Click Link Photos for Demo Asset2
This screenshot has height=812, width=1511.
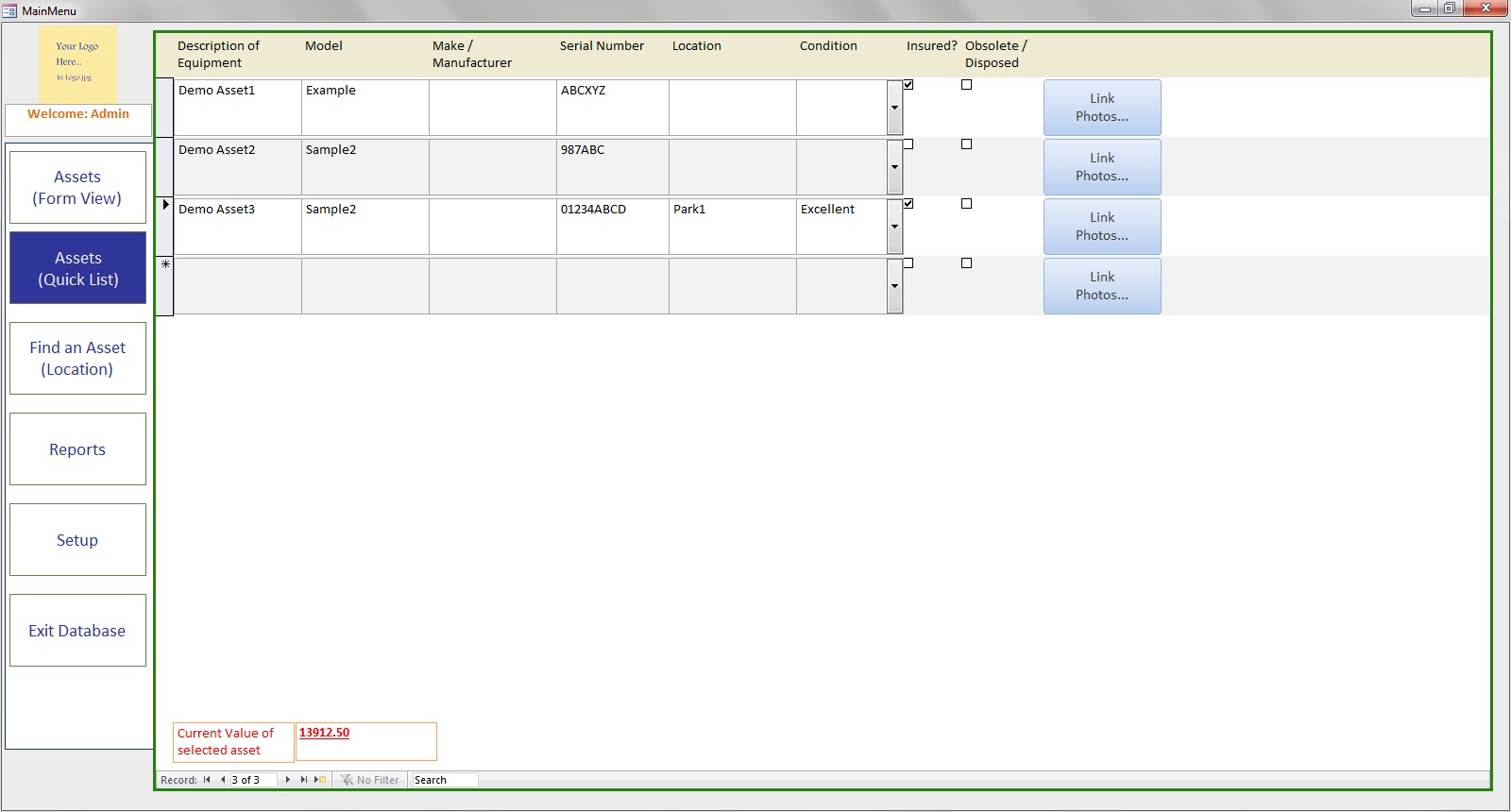tap(1101, 167)
